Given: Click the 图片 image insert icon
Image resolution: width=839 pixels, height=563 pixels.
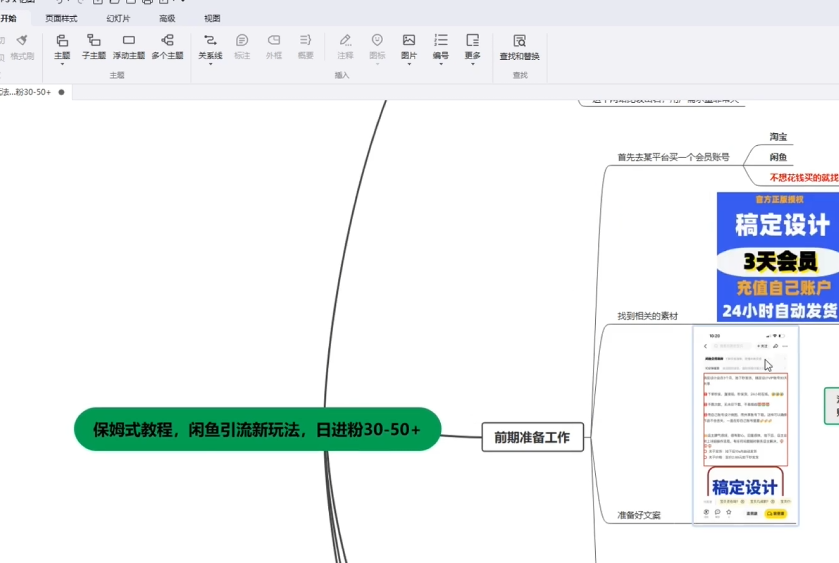Looking at the screenshot, I should [408, 42].
